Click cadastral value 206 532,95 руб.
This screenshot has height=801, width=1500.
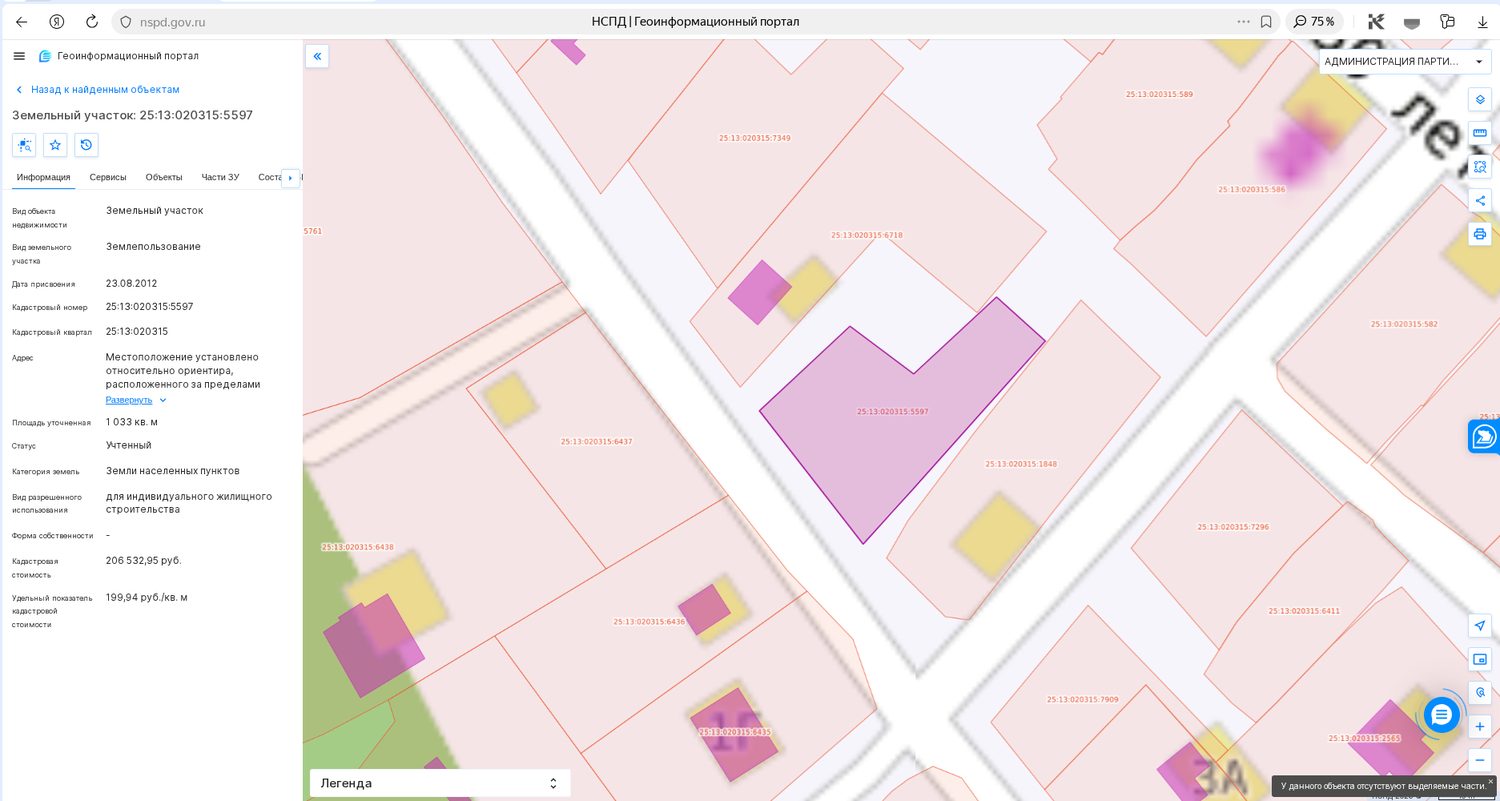[144, 560]
